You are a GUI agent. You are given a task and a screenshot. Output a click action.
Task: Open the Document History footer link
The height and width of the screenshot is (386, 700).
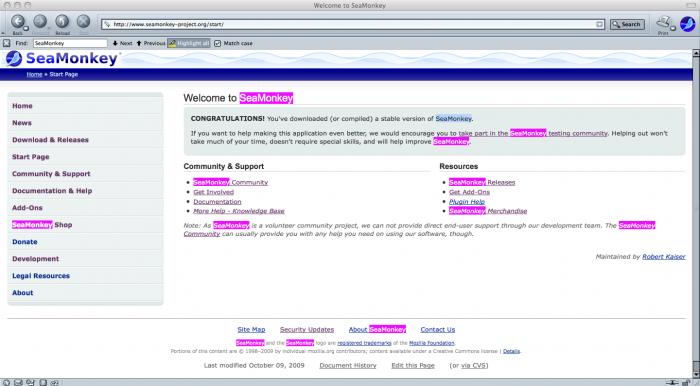[348, 365]
